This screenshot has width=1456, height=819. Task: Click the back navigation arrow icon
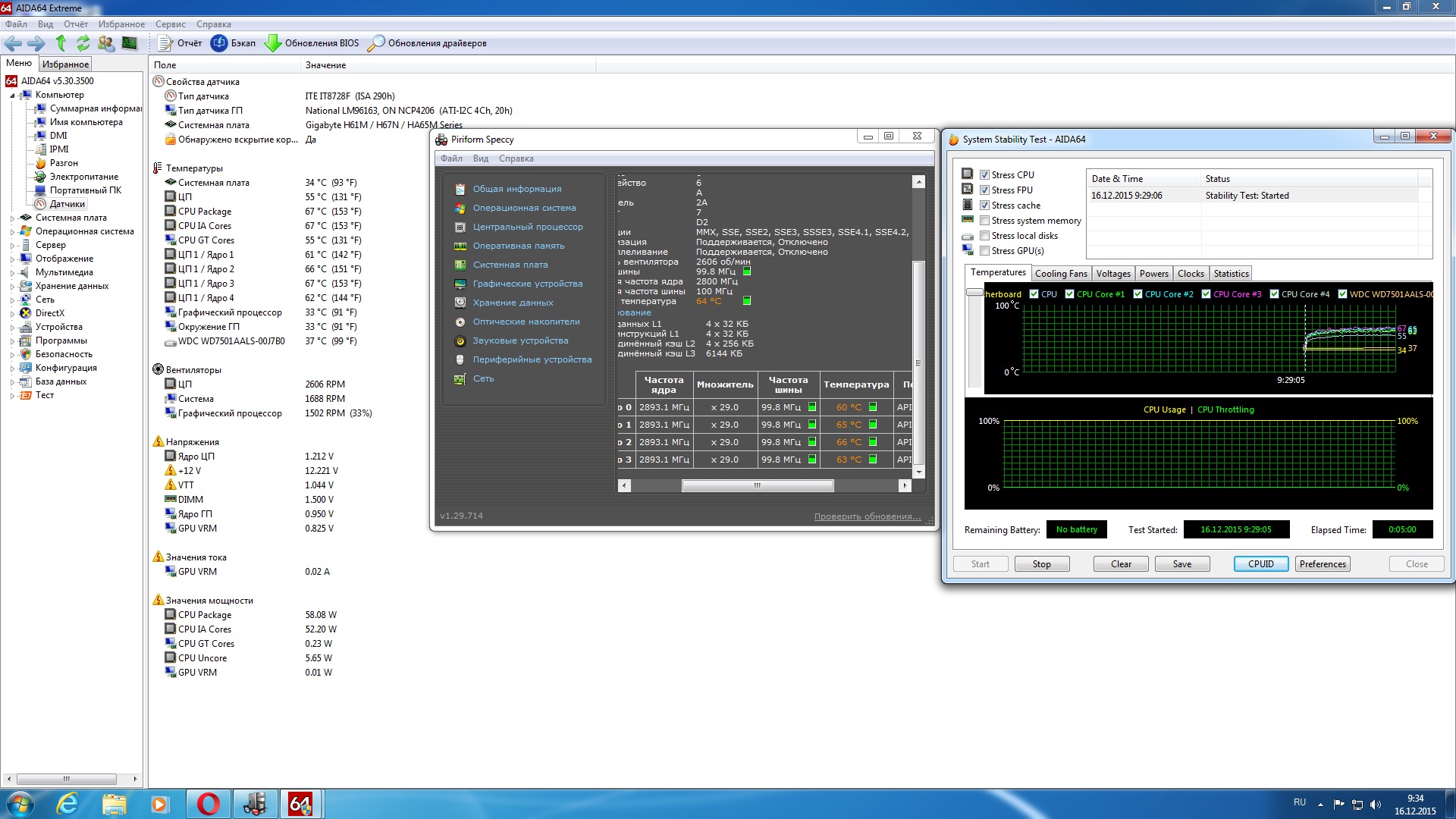(x=13, y=43)
